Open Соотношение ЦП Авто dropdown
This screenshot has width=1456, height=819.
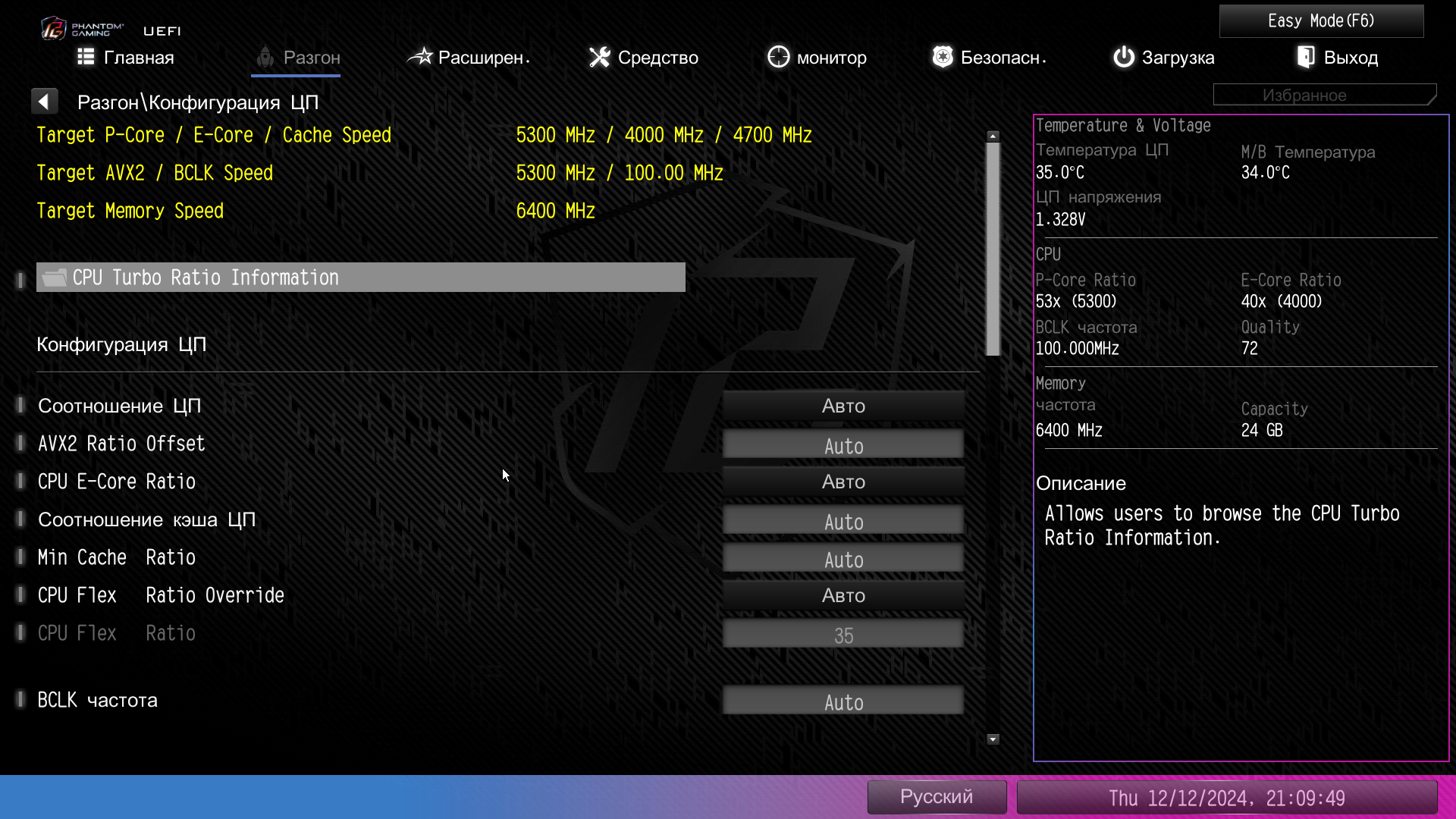click(x=843, y=406)
